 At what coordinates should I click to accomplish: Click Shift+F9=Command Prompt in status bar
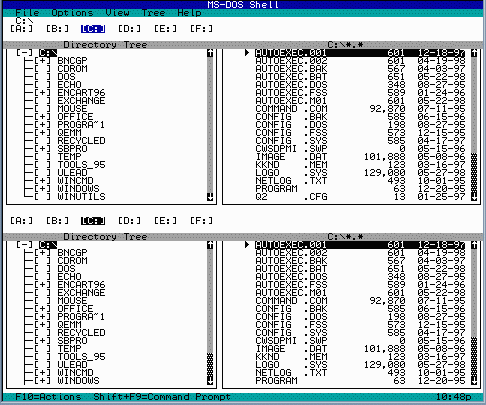(162, 397)
